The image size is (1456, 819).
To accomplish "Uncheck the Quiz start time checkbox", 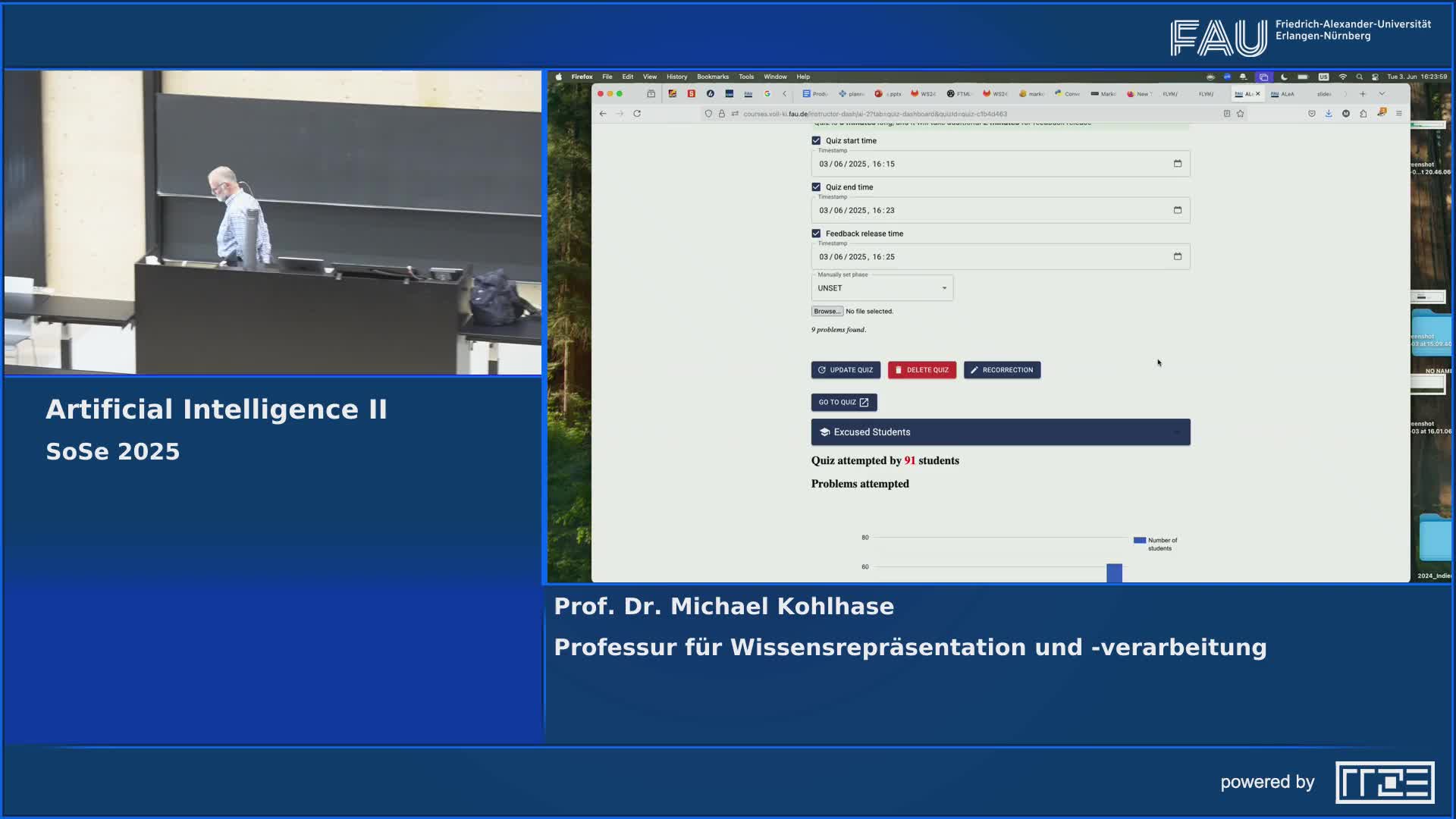I will pos(816,140).
